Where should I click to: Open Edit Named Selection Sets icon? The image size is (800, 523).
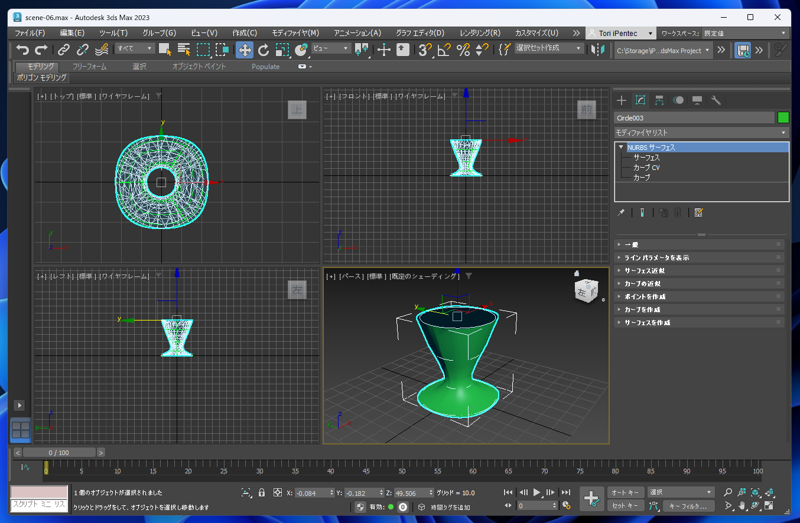pos(504,49)
